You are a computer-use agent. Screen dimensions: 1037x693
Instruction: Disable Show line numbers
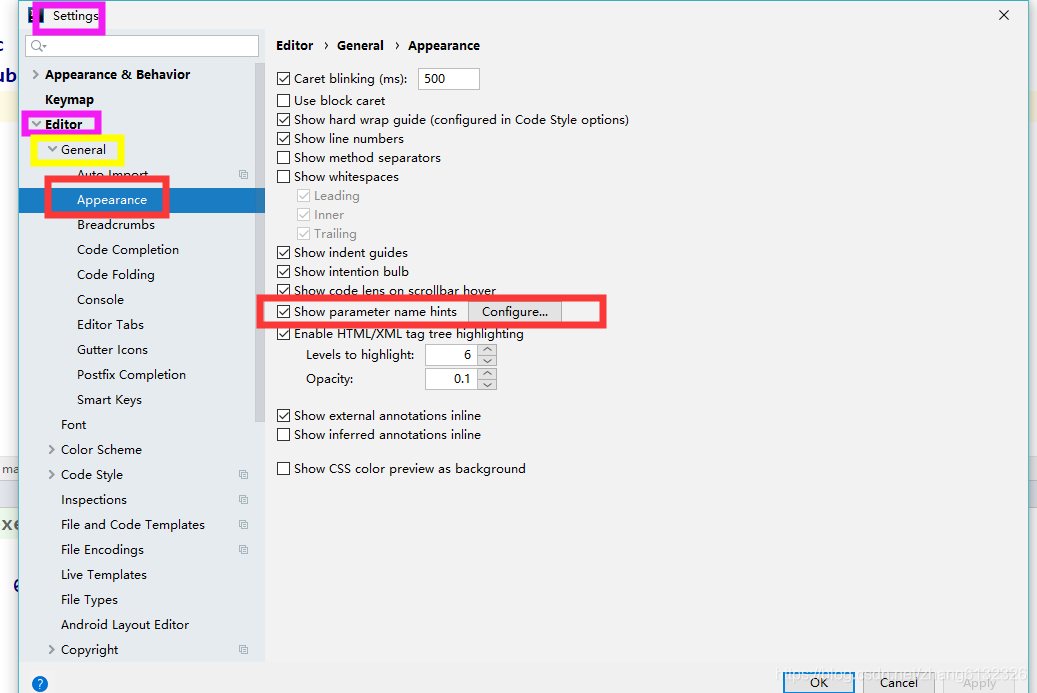284,139
